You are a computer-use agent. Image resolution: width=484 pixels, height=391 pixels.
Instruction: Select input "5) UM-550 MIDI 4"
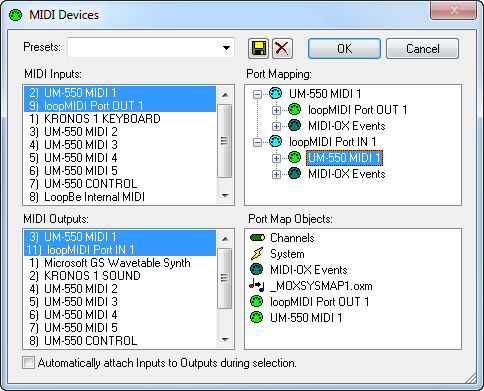(120, 158)
